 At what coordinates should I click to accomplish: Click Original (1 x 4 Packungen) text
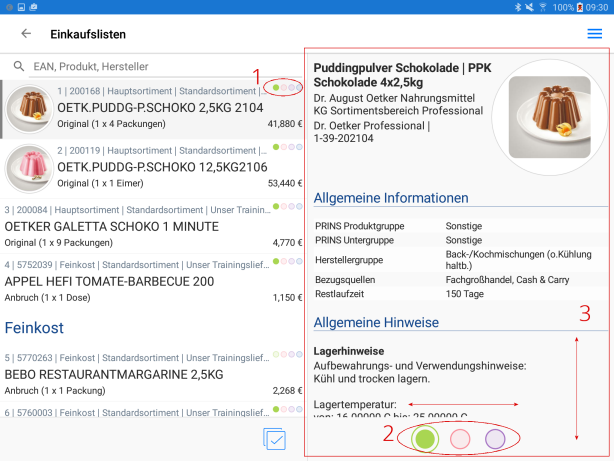(x=111, y=124)
